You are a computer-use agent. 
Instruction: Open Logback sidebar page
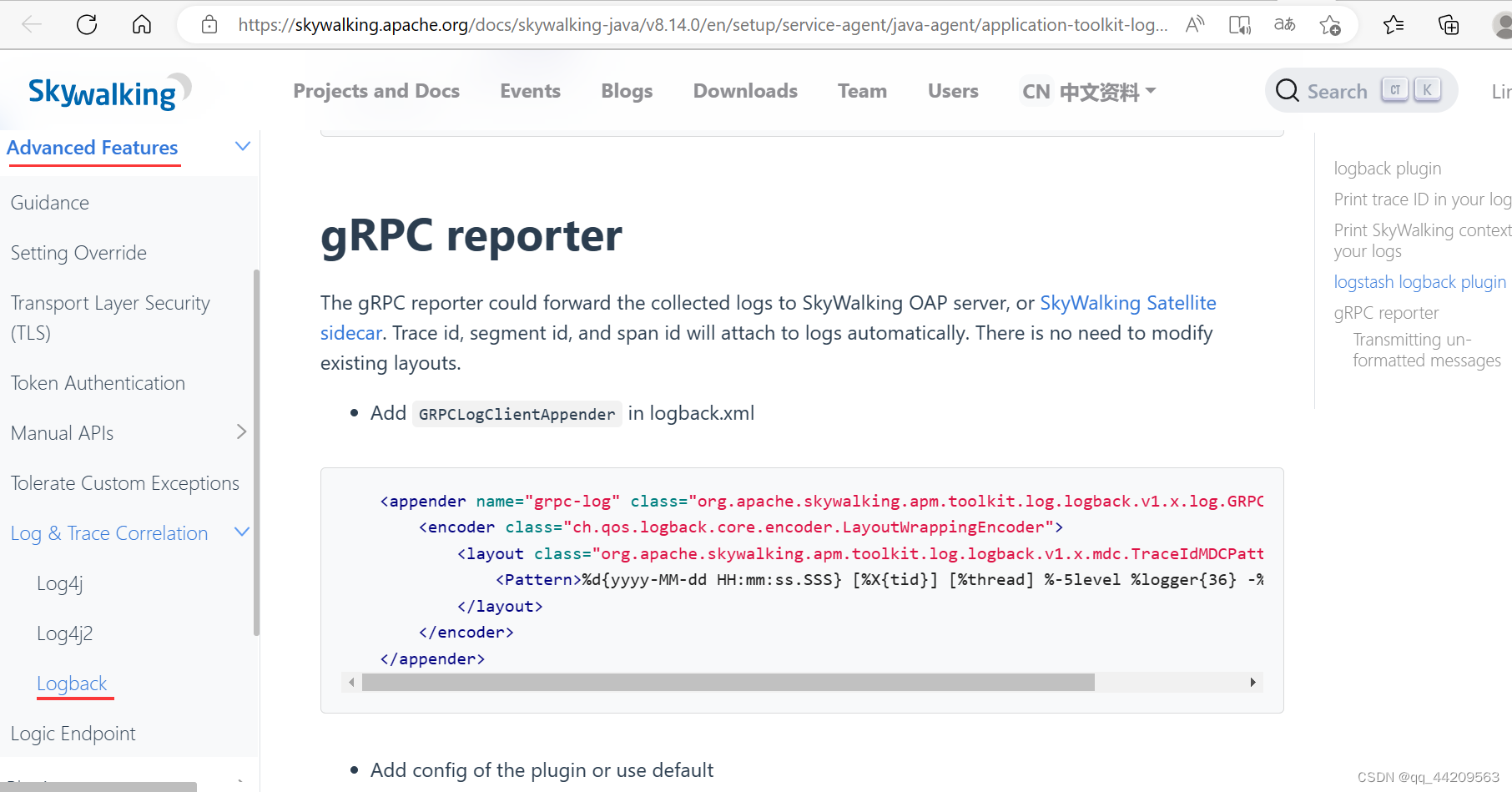tap(72, 684)
